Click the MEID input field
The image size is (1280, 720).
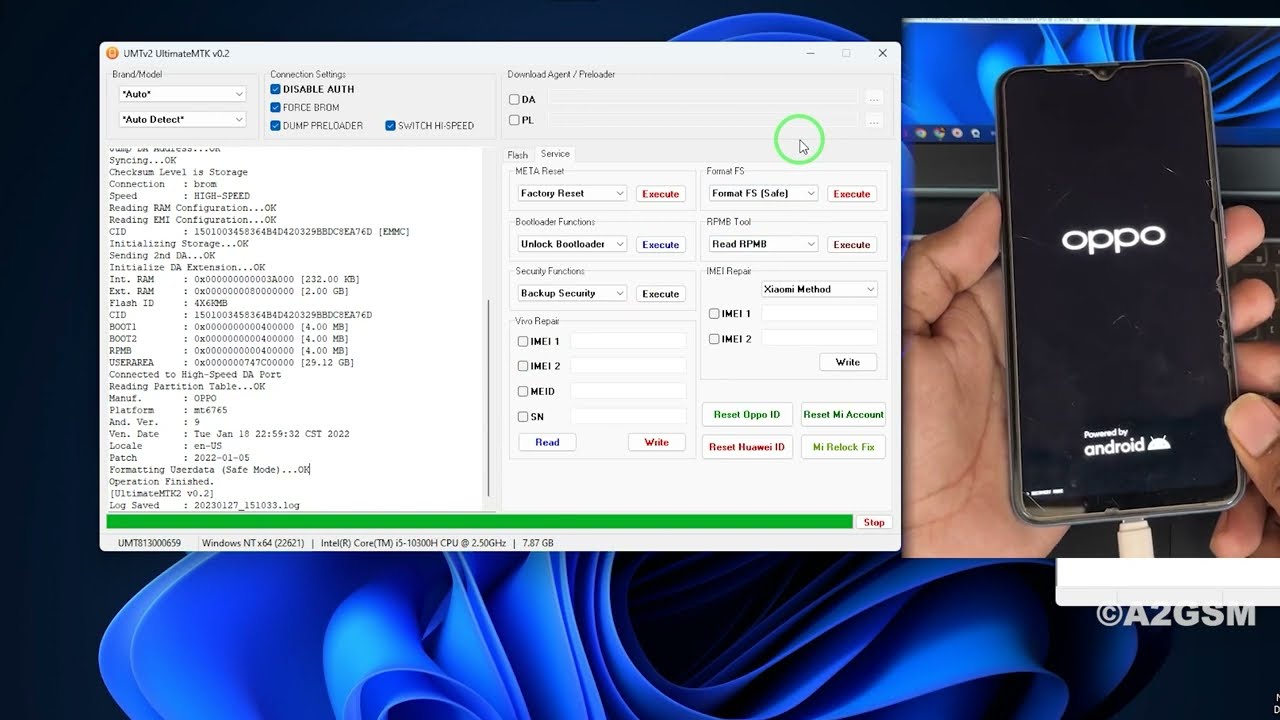click(628, 391)
